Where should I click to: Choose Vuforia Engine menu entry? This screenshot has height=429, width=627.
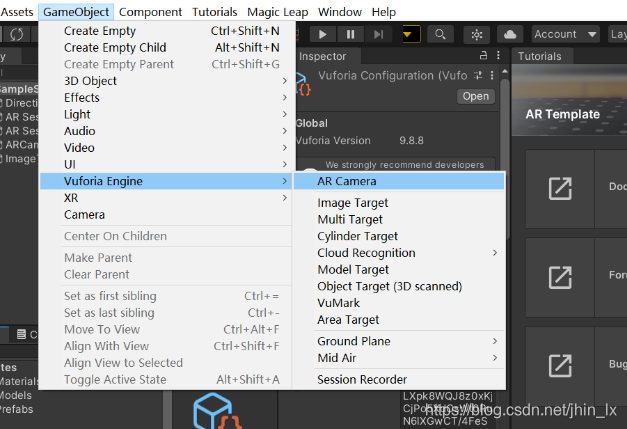pyautogui.click(x=166, y=181)
